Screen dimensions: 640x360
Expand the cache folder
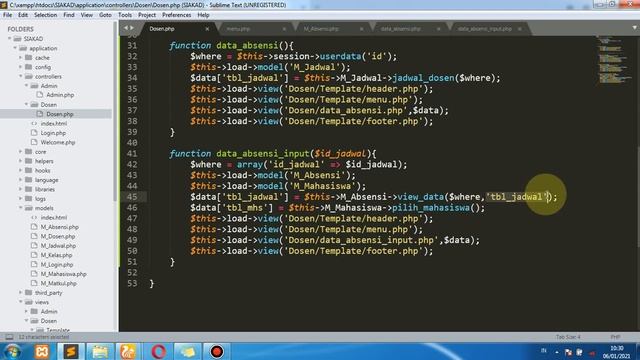[21, 58]
